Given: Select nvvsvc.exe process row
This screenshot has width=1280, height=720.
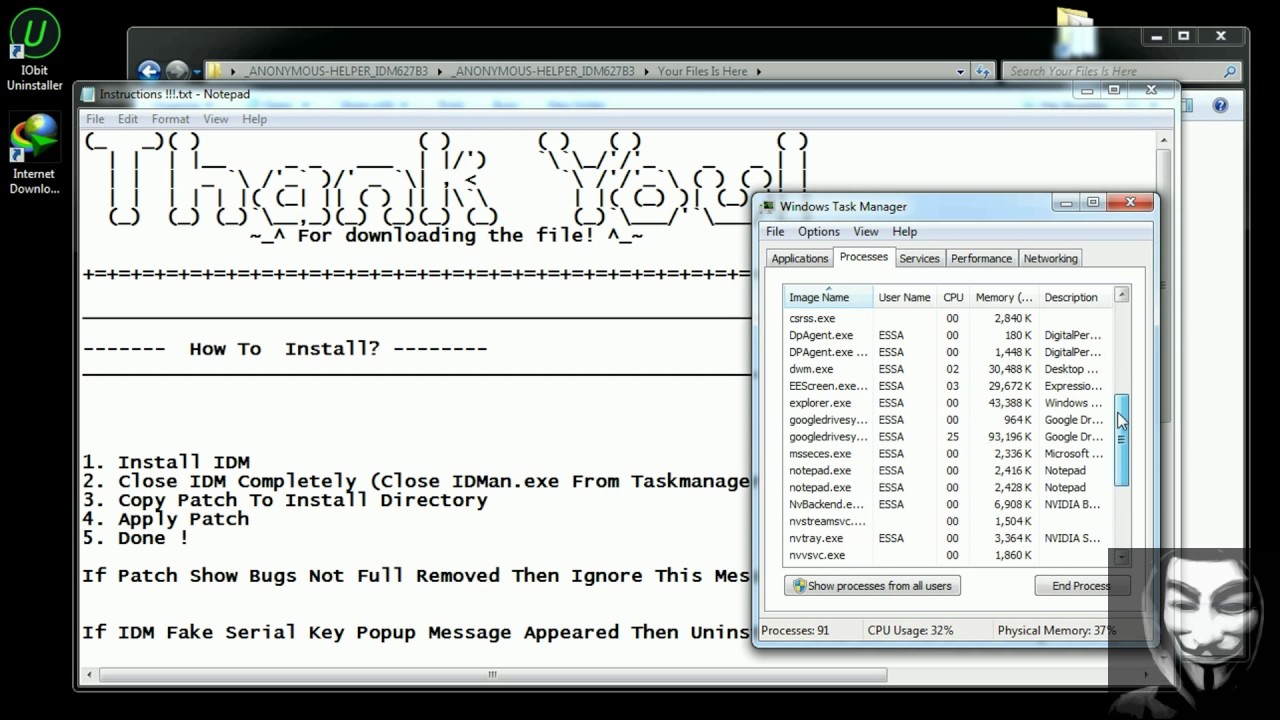Looking at the screenshot, I should pyautogui.click(x=947, y=555).
